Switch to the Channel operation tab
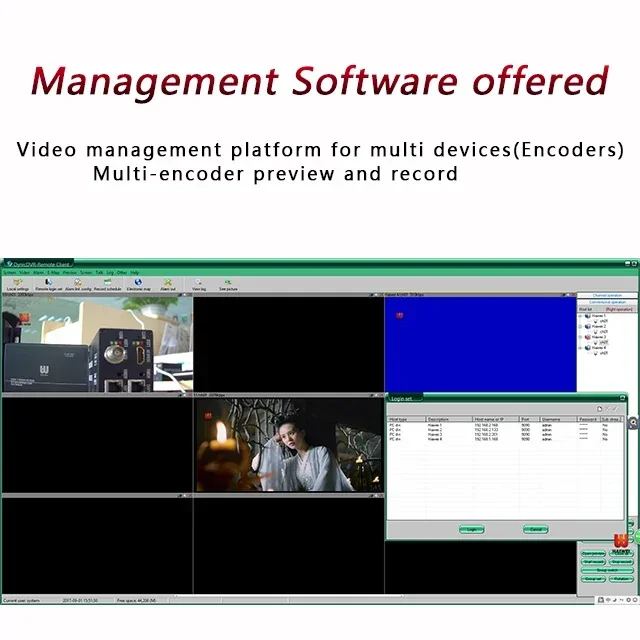The image size is (640, 640). click(607, 295)
